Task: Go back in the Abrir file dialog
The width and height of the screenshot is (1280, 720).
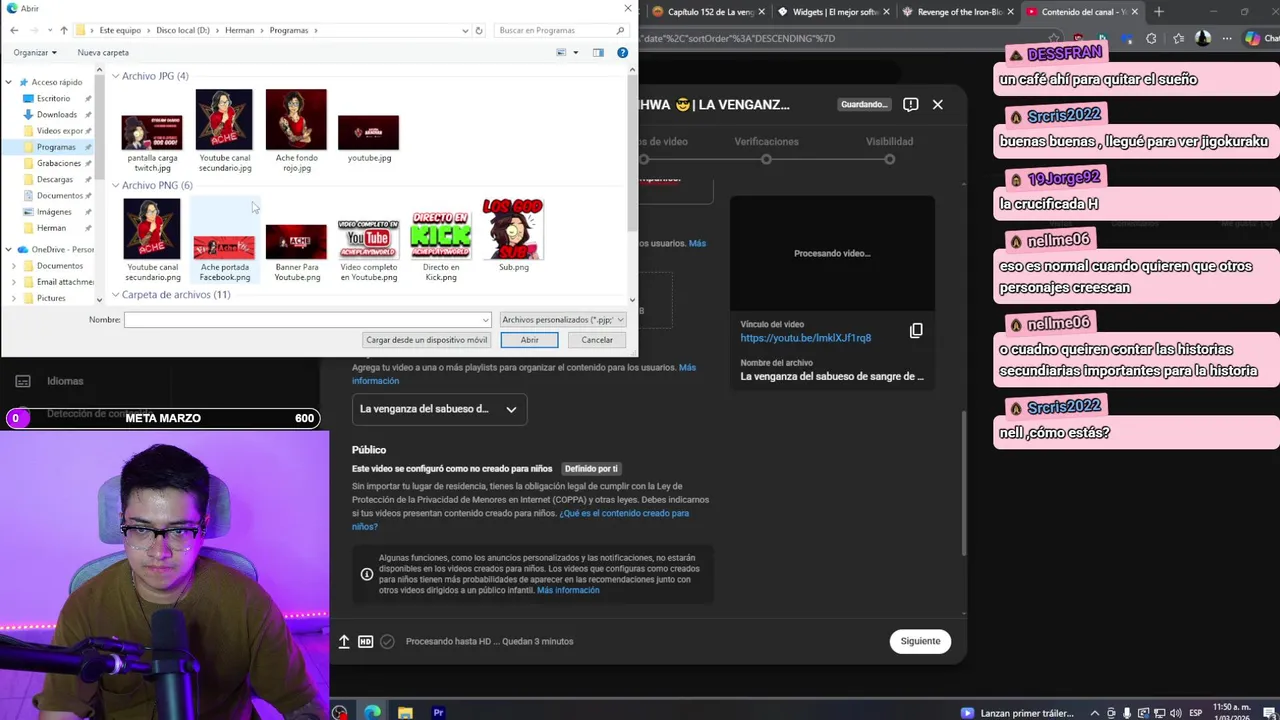Action: [x=14, y=30]
